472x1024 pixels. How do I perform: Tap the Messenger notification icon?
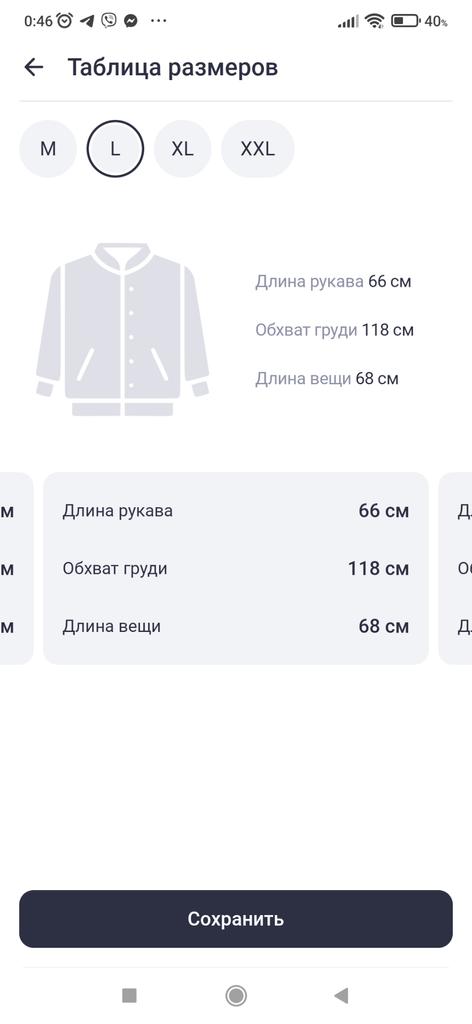[x=131, y=21]
